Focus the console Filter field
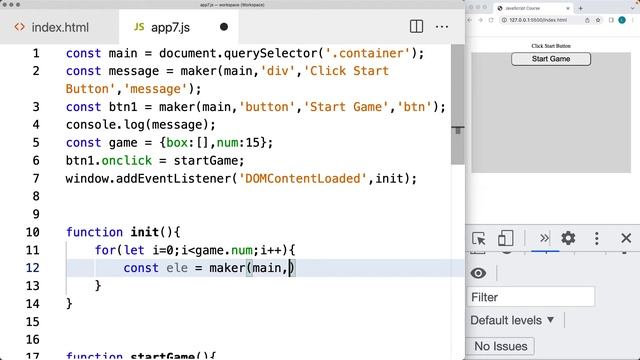The image size is (640, 360). coord(531,297)
